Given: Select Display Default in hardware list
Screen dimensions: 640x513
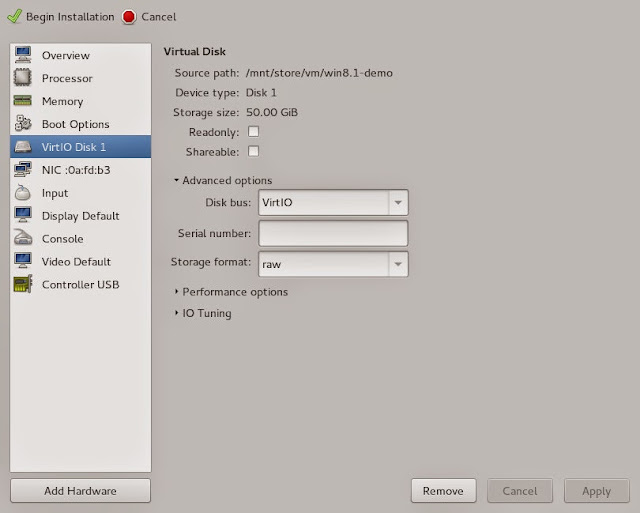Looking at the screenshot, I should [80, 215].
